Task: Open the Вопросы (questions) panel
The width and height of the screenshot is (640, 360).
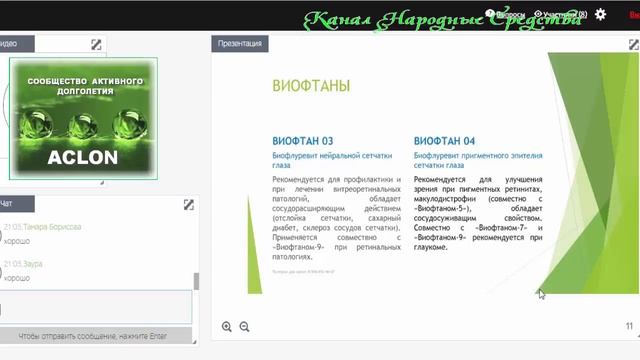Action: pos(505,14)
